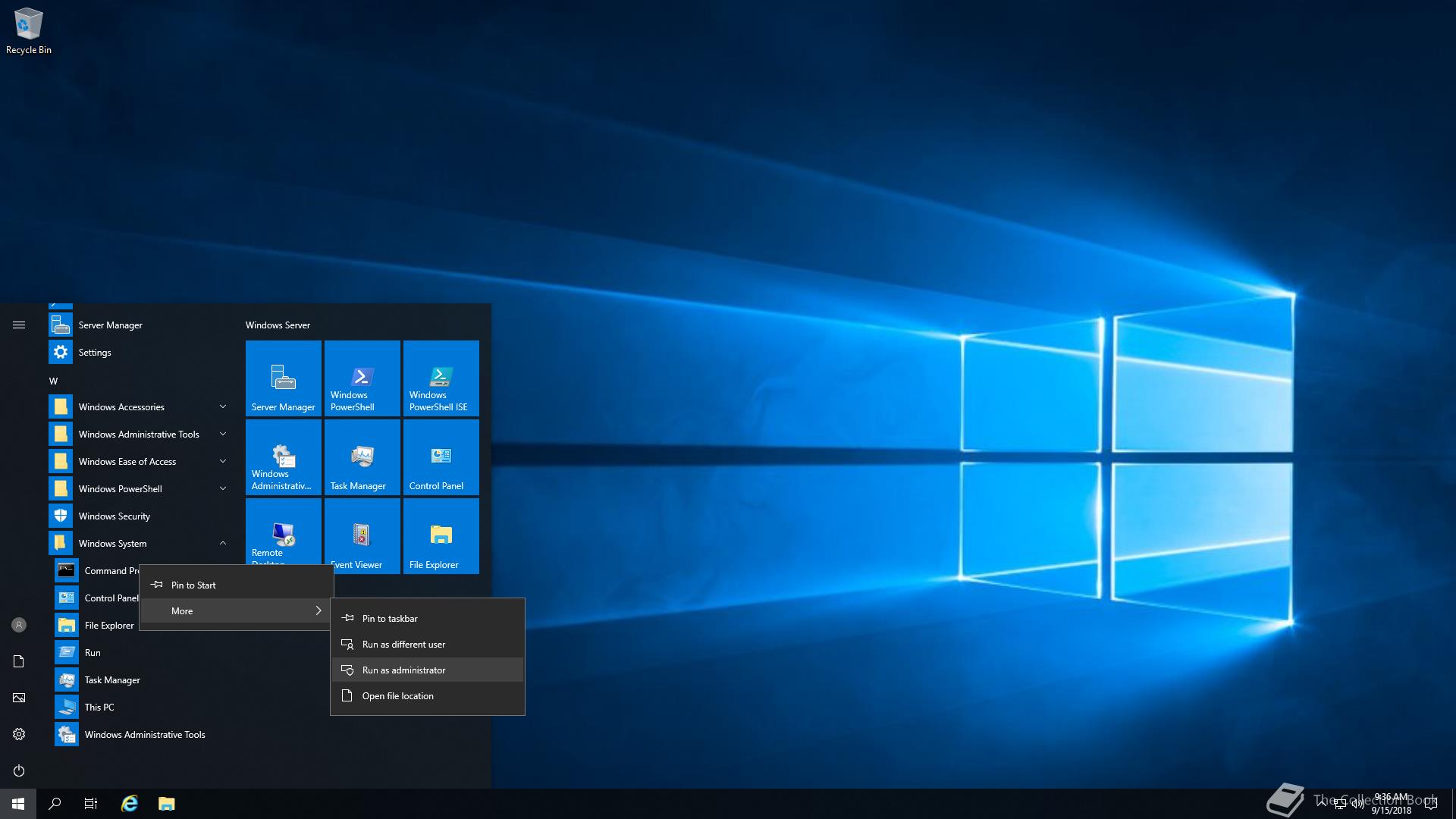Screen dimensions: 1456x819
Task: Open Control Panel in Windows System list
Action: pos(96,598)
